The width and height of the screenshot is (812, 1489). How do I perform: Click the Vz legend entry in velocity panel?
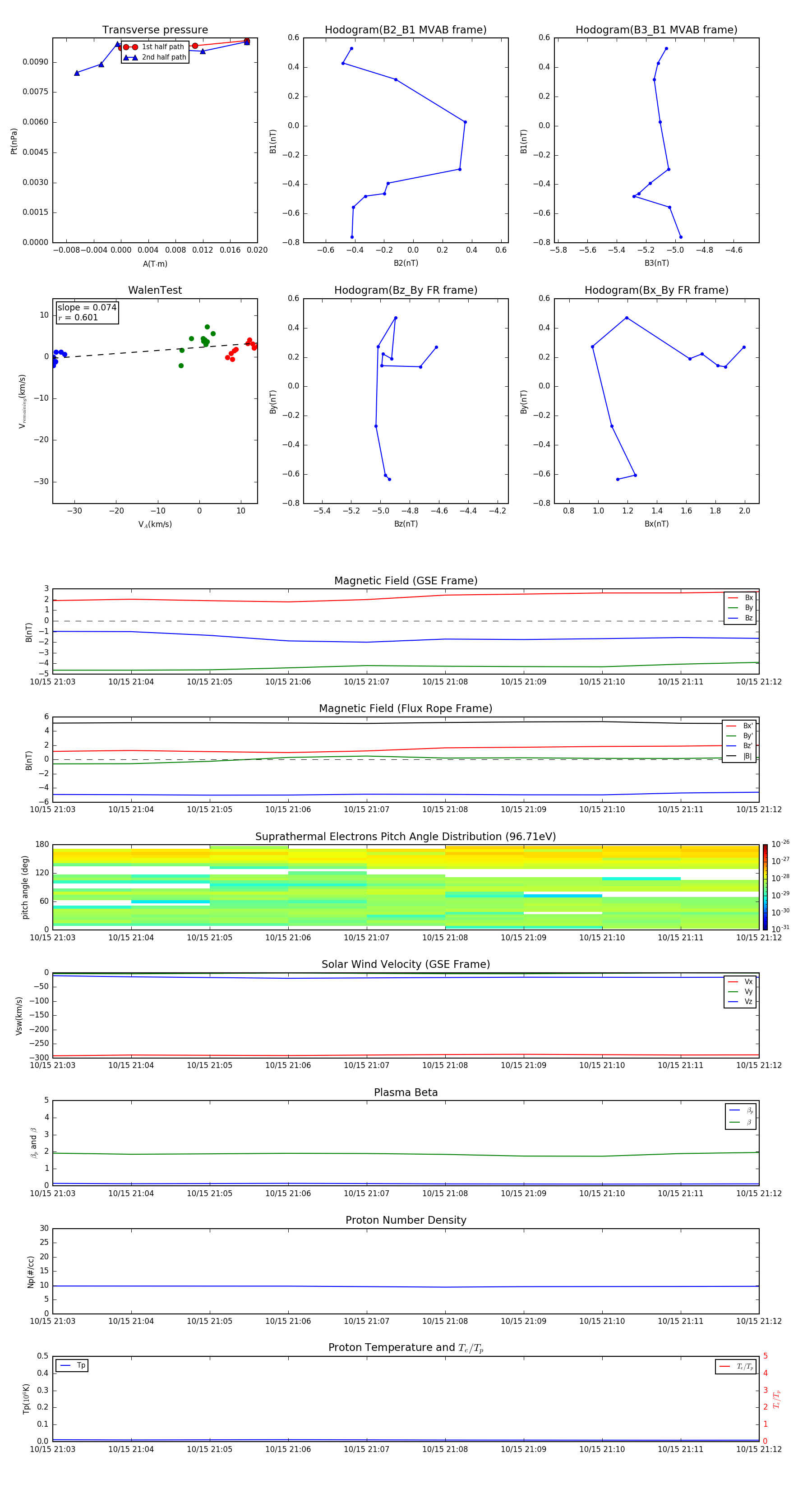point(740,1002)
